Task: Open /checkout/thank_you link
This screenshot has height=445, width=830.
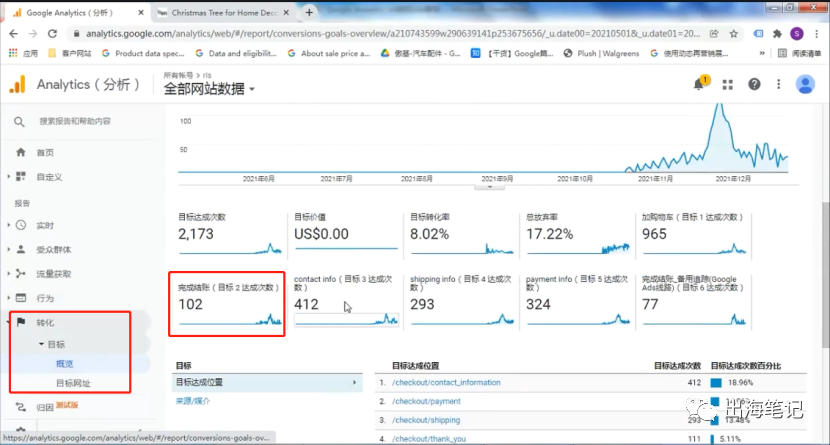Action: pos(429,439)
